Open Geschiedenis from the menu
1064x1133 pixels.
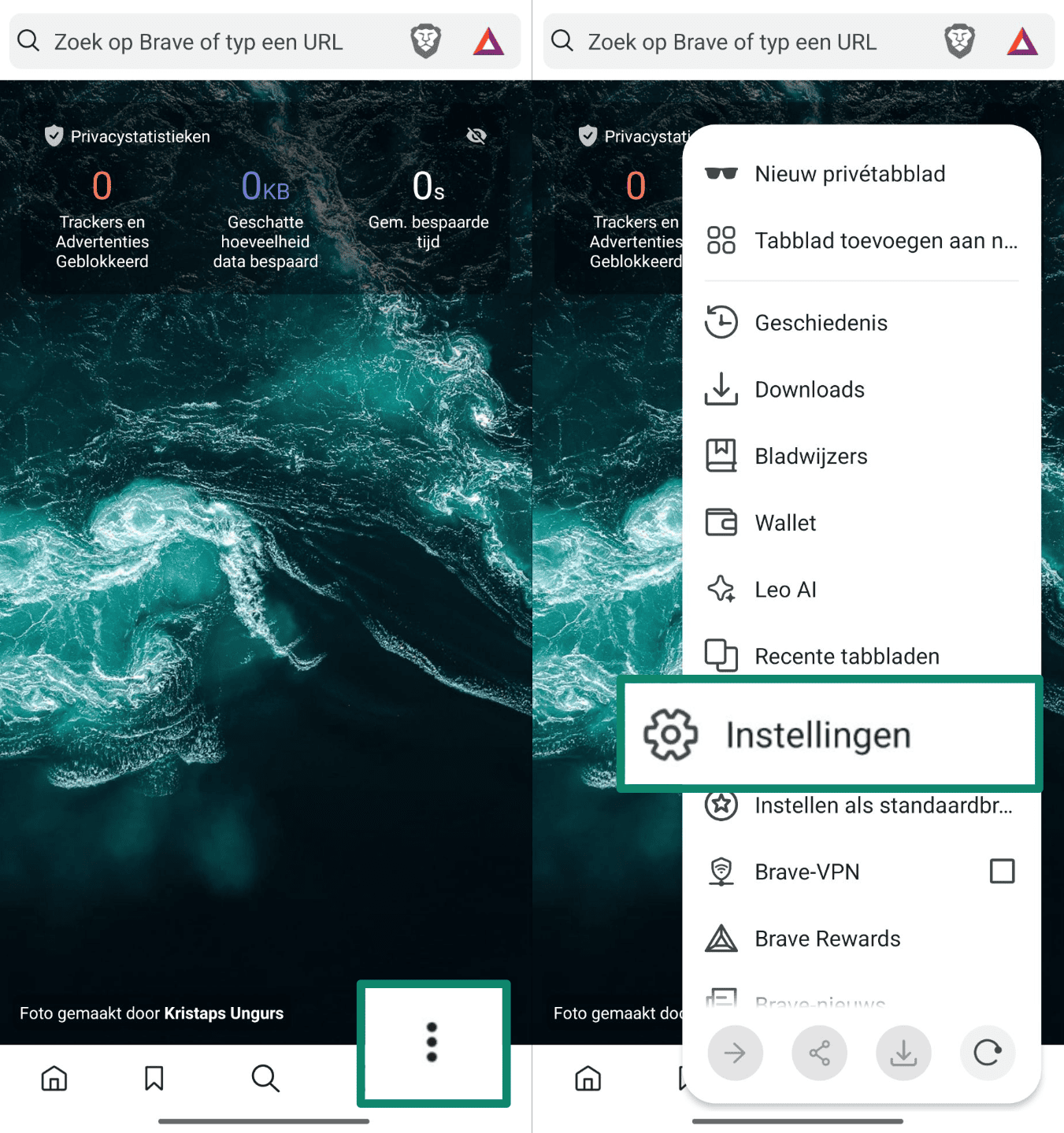(x=821, y=323)
